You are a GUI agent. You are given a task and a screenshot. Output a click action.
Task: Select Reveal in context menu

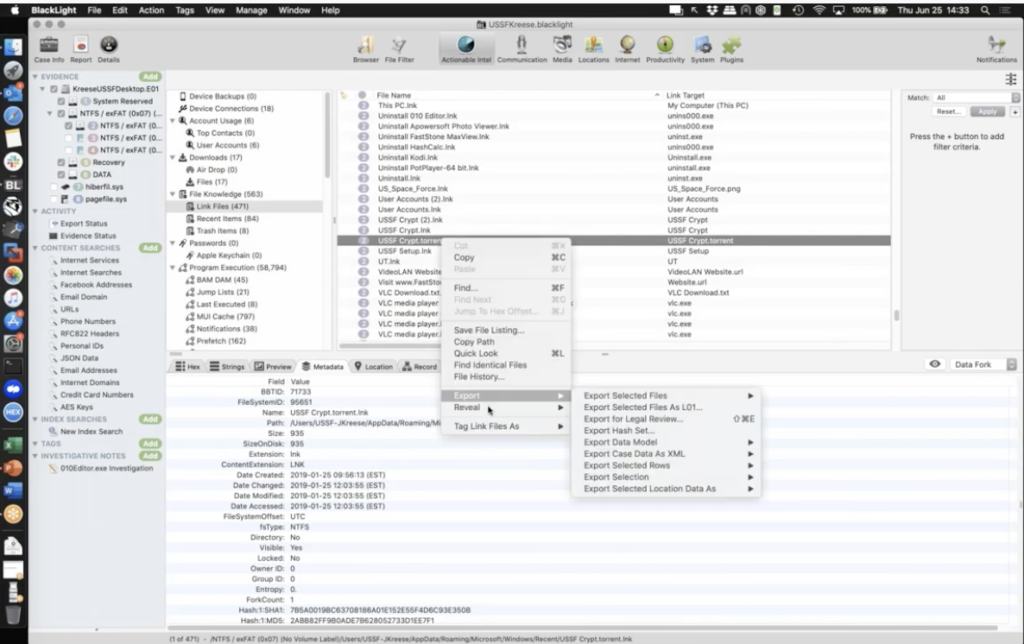pos(506,408)
